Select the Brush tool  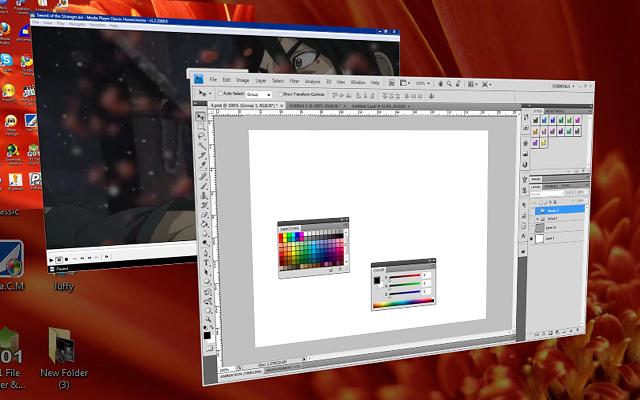(x=203, y=186)
